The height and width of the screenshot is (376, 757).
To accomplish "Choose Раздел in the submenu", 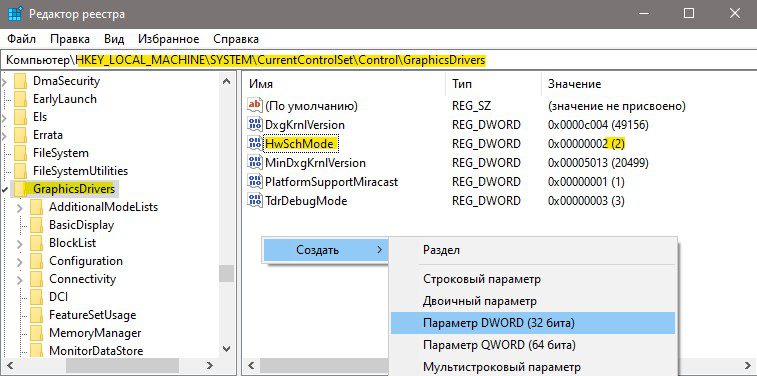I will pos(533,250).
